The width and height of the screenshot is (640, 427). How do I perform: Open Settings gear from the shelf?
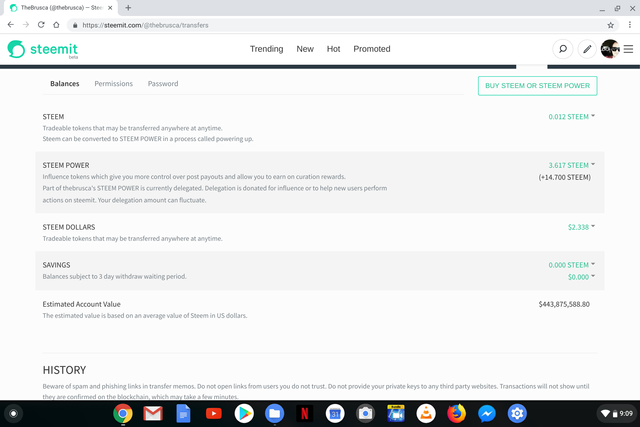[517, 414]
